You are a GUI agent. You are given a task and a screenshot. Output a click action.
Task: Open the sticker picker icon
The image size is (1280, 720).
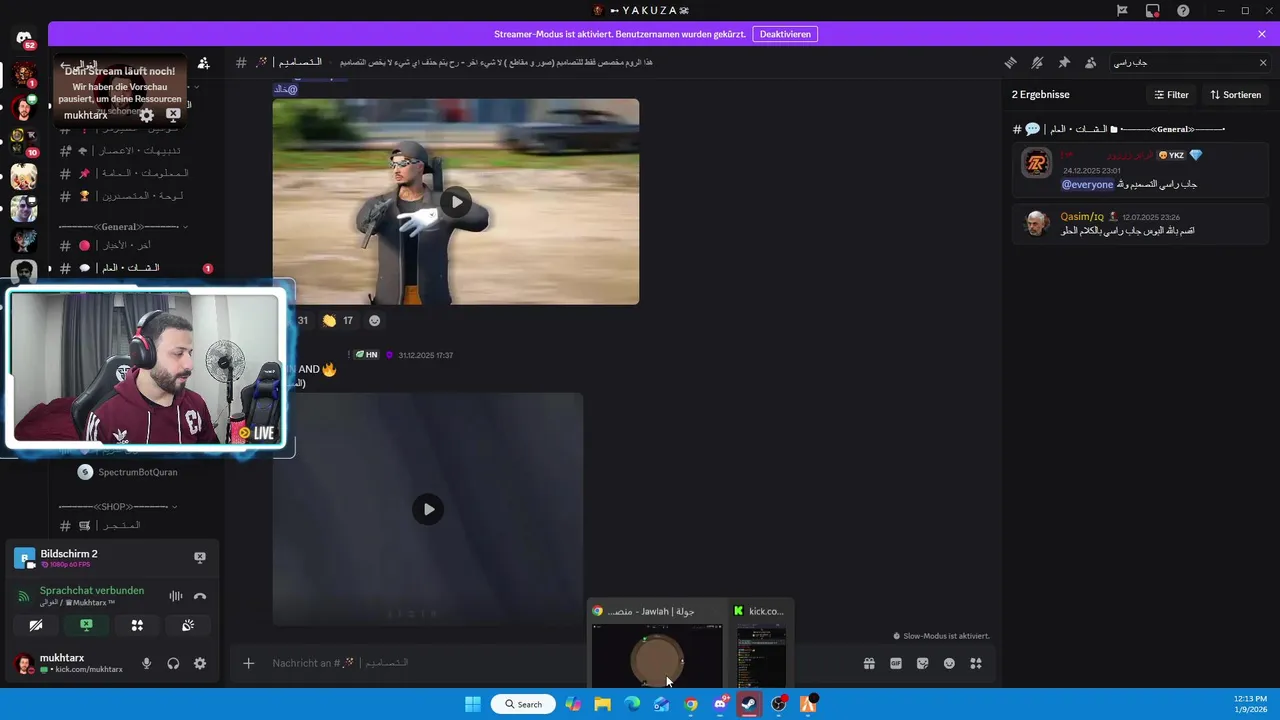coord(922,663)
